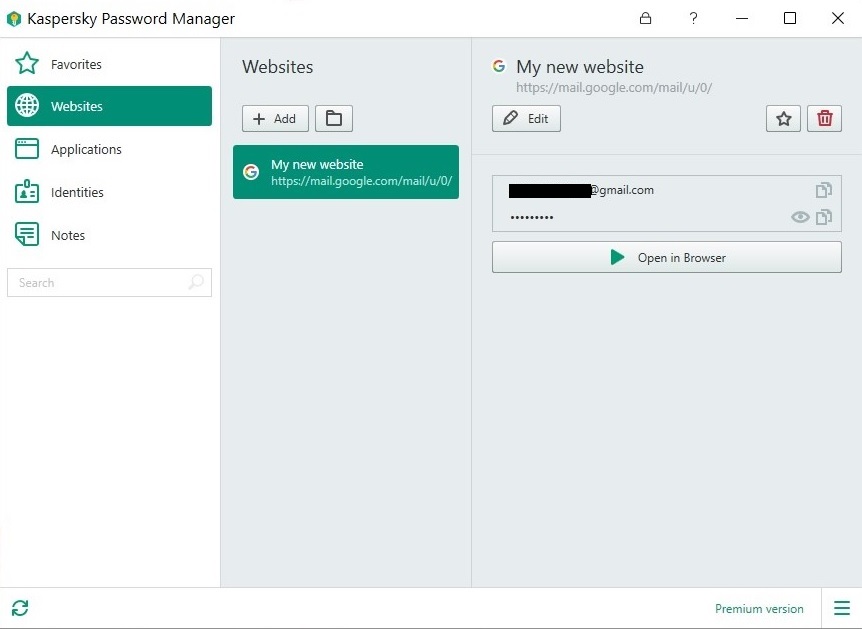The height and width of the screenshot is (629, 862).
Task: Maximize the Kaspersky Password Manager window
Action: (789, 18)
